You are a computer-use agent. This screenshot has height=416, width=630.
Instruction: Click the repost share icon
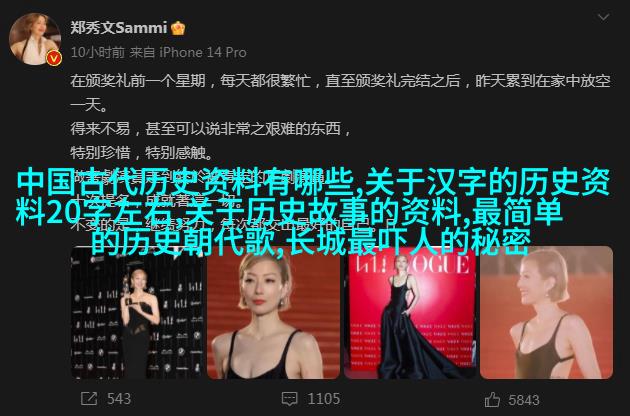89,399
